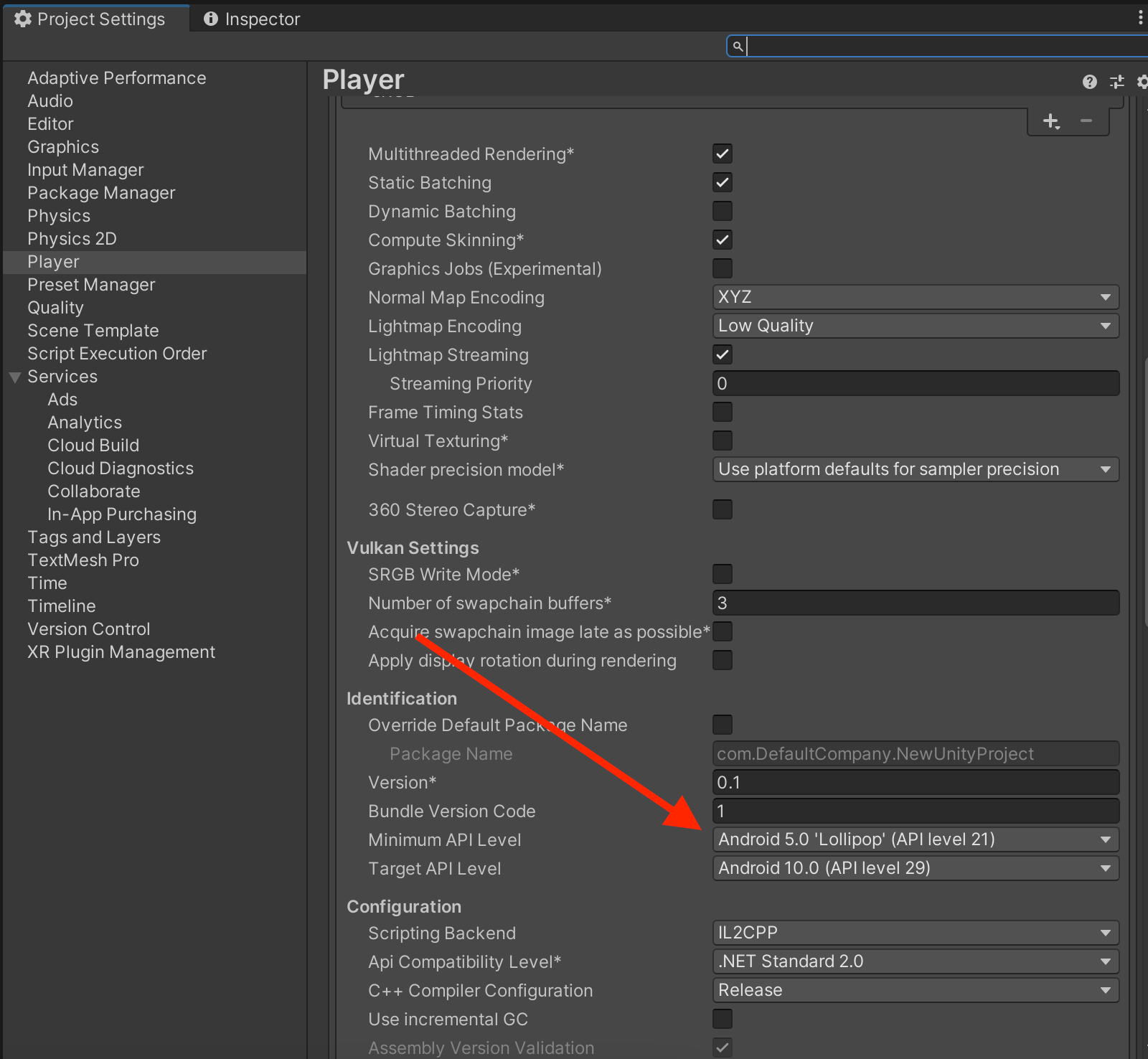Open the Scripting Backend dropdown
Image resolution: width=1148 pixels, height=1059 pixels.
pos(915,933)
